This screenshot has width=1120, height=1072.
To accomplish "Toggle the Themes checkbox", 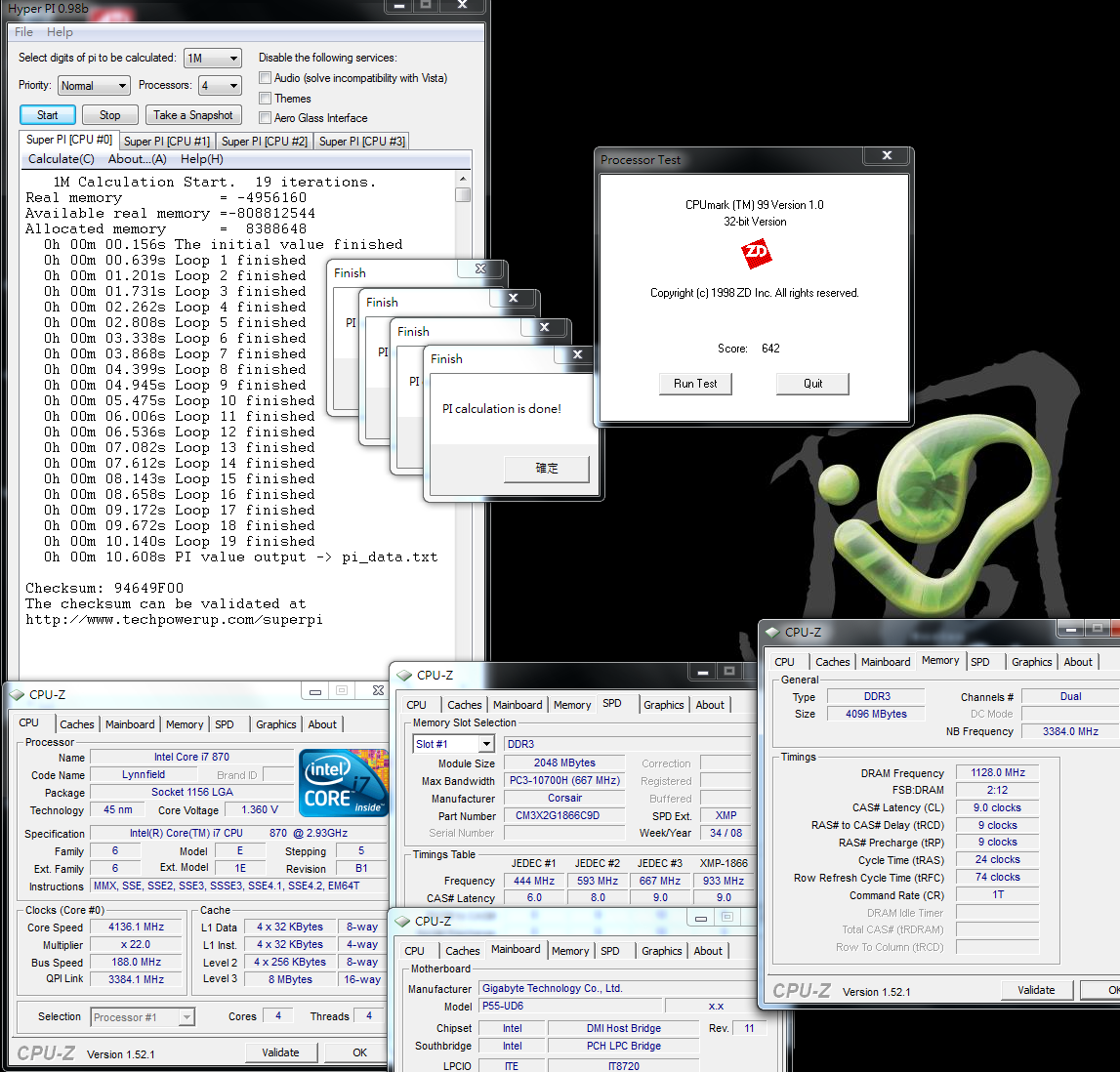I will tap(265, 99).
